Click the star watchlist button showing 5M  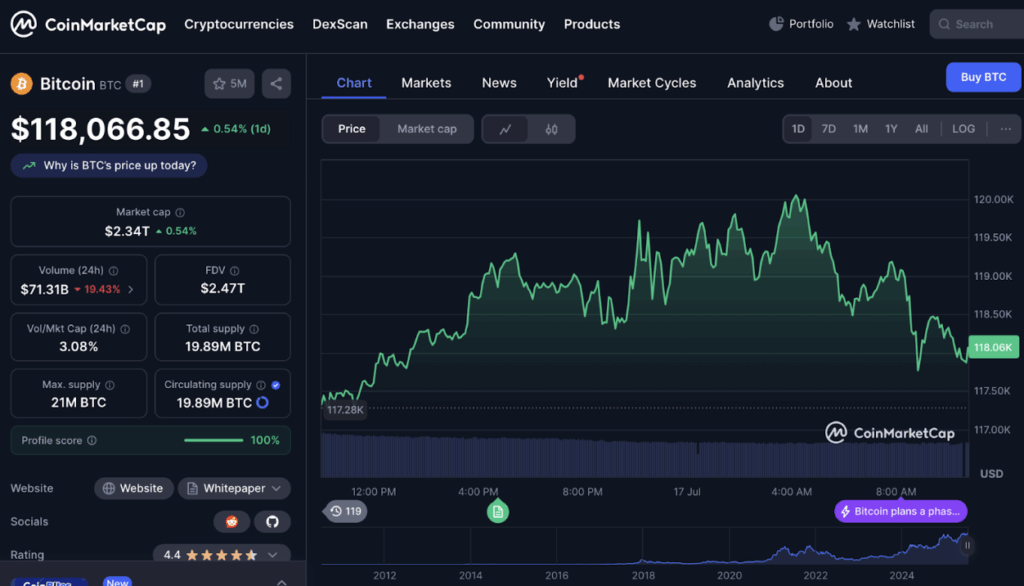pyautogui.click(x=230, y=84)
